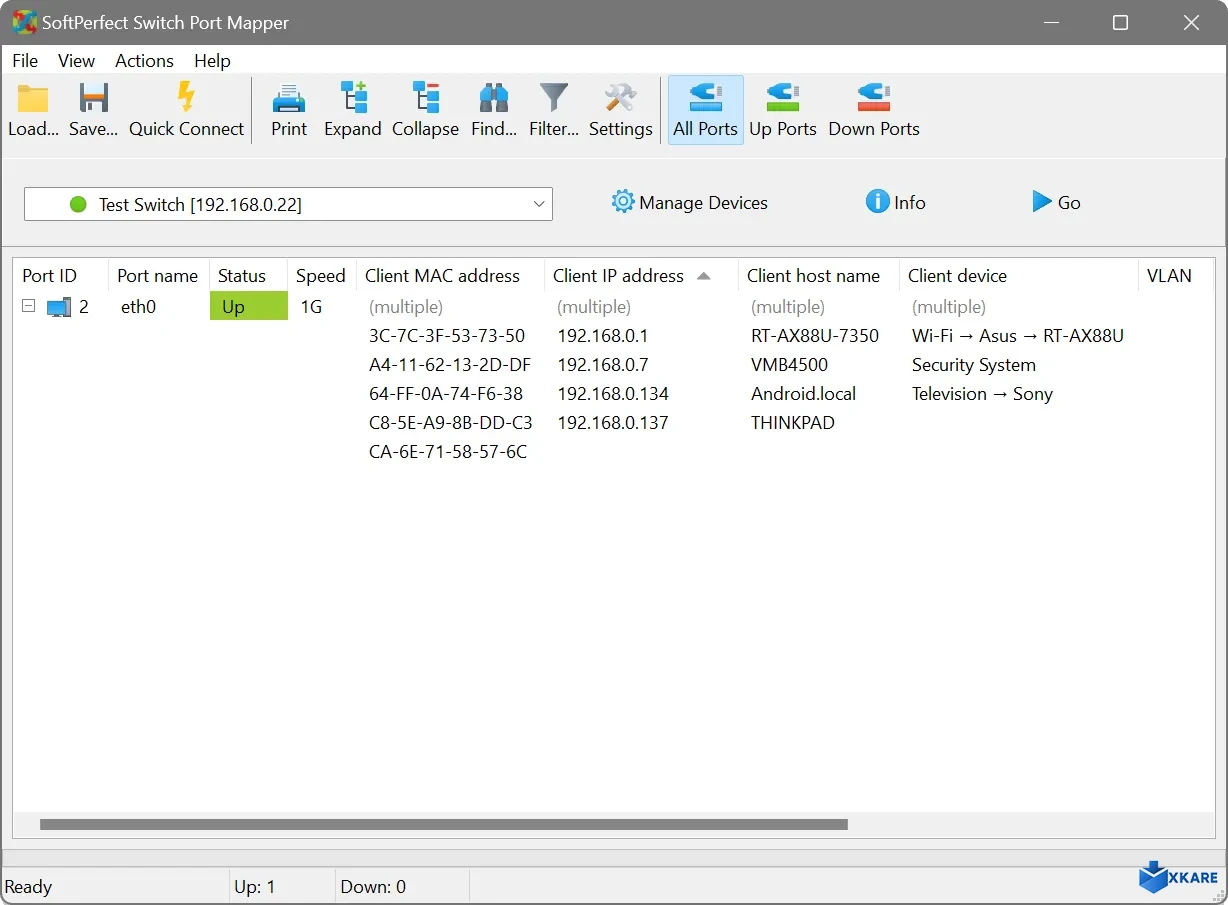Select Security System client device
This screenshot has height=905, width=1228.
coord(974,365)
